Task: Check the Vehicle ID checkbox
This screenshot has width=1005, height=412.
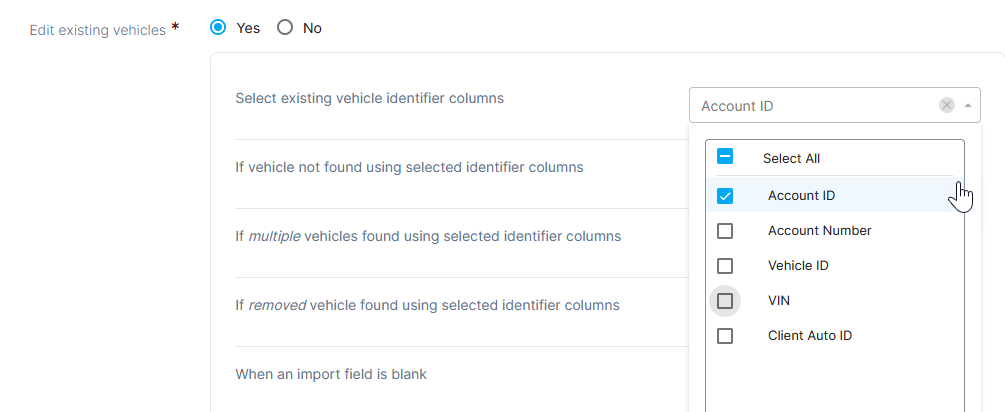Action: click(726, 266)
